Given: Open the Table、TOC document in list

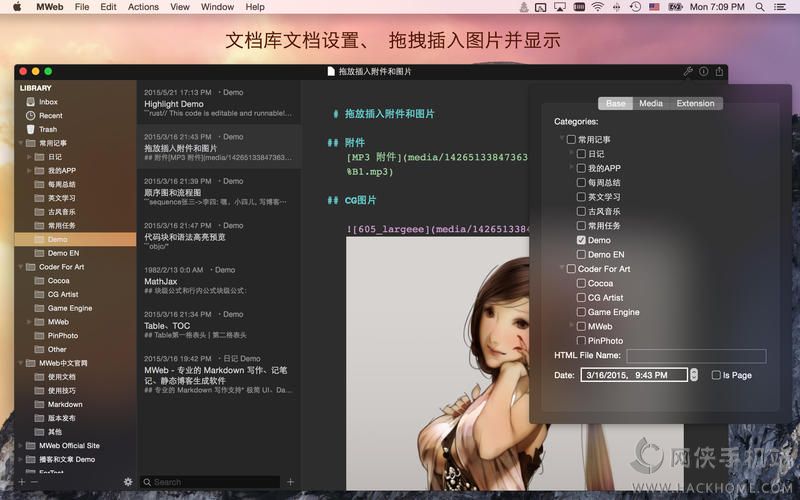Looking at the screenshot, I should (x=219, y=325).
